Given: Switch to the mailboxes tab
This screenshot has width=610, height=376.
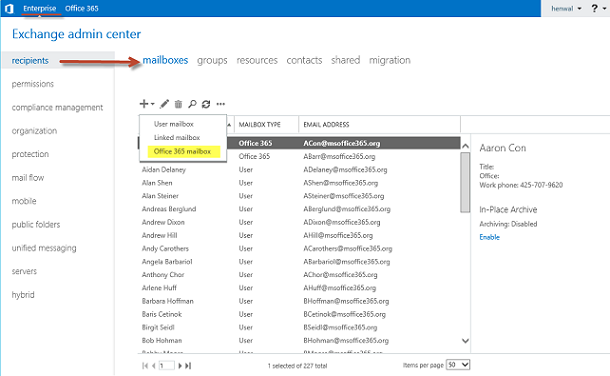Looking at the screenshot, I should point(165,60).
